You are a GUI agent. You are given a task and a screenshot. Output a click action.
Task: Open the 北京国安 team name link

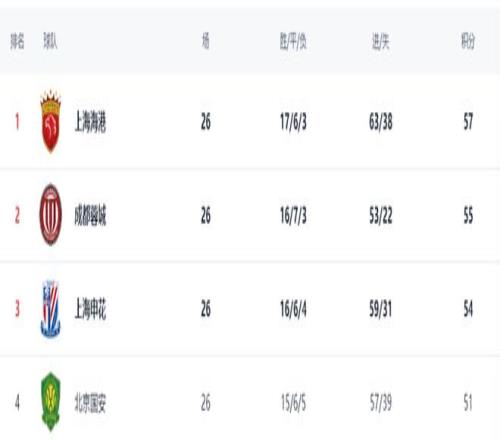(x=90, y=403)
